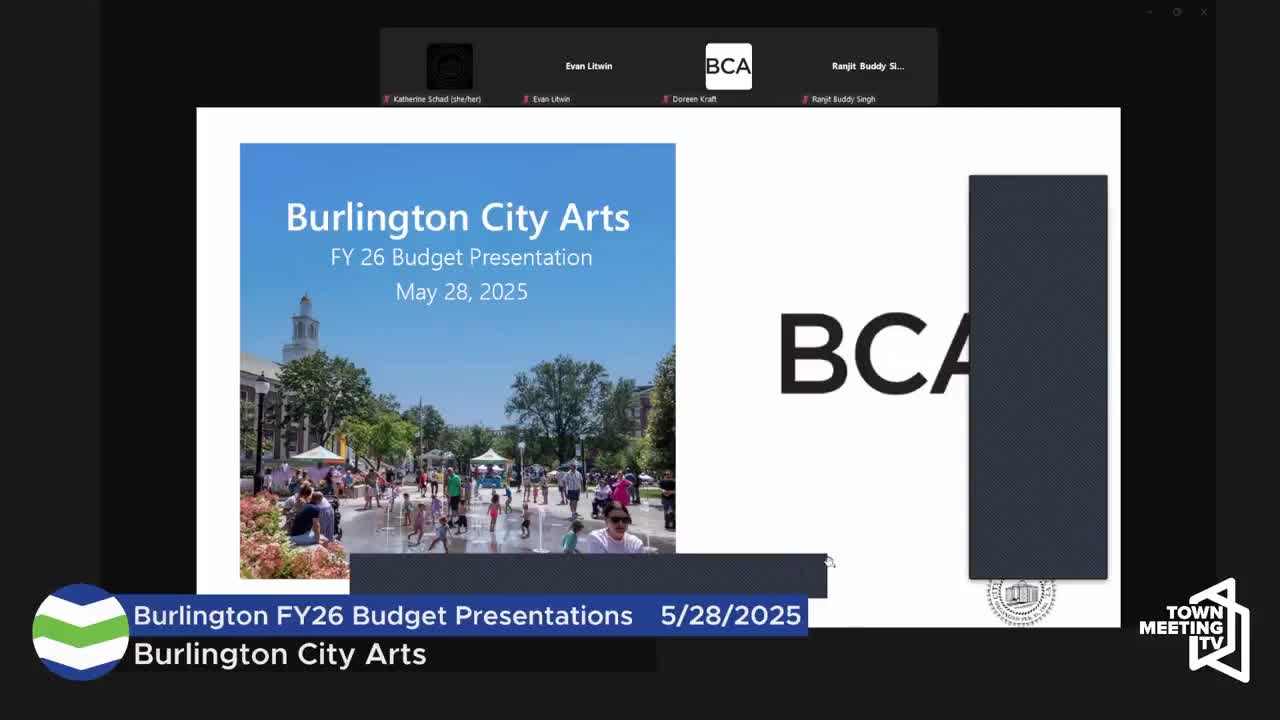1280x720 pixels.
Task: Open the BCA avatar in Doreen Kraft's tile
Action: click(728, 66)
